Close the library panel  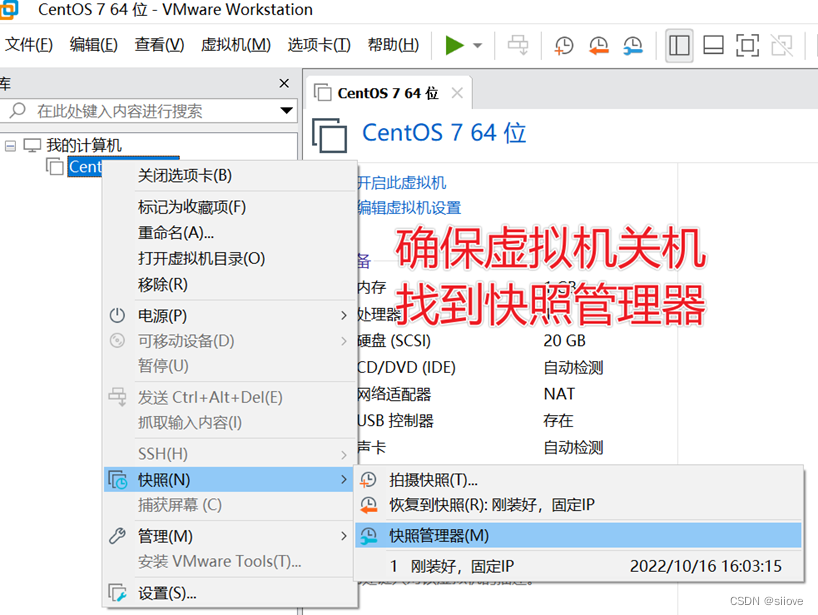click(x=284, y=83)
